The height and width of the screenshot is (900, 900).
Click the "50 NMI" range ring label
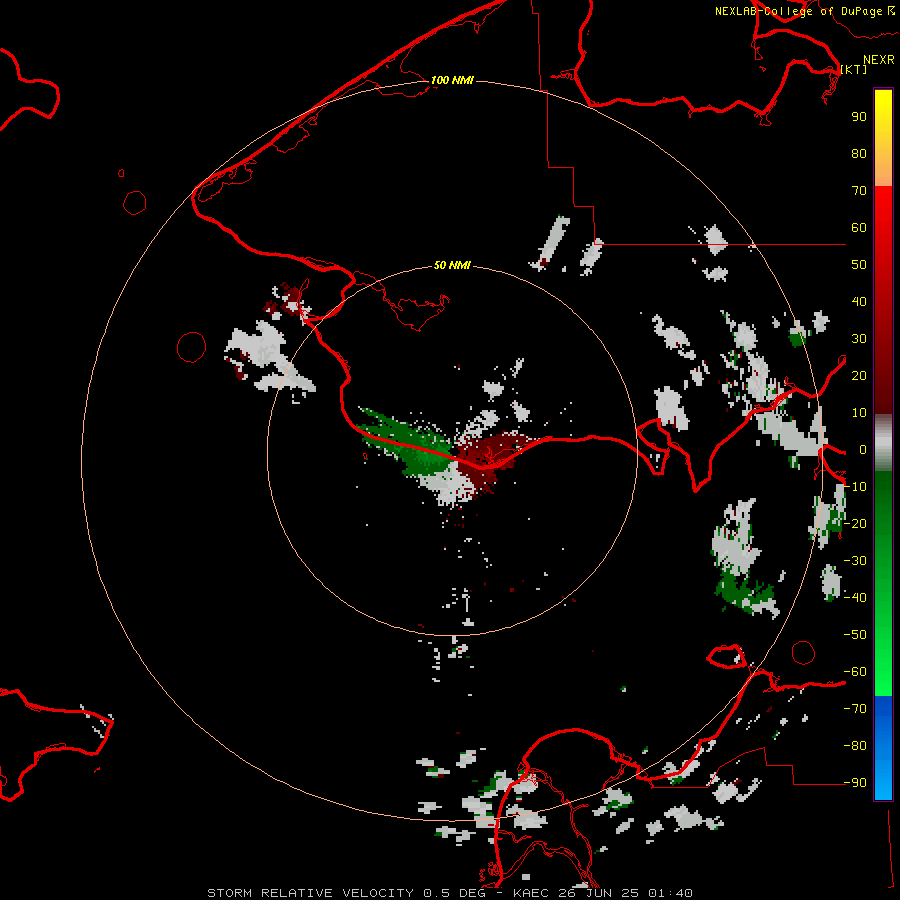pyautogui.click(x=452, y=265)
